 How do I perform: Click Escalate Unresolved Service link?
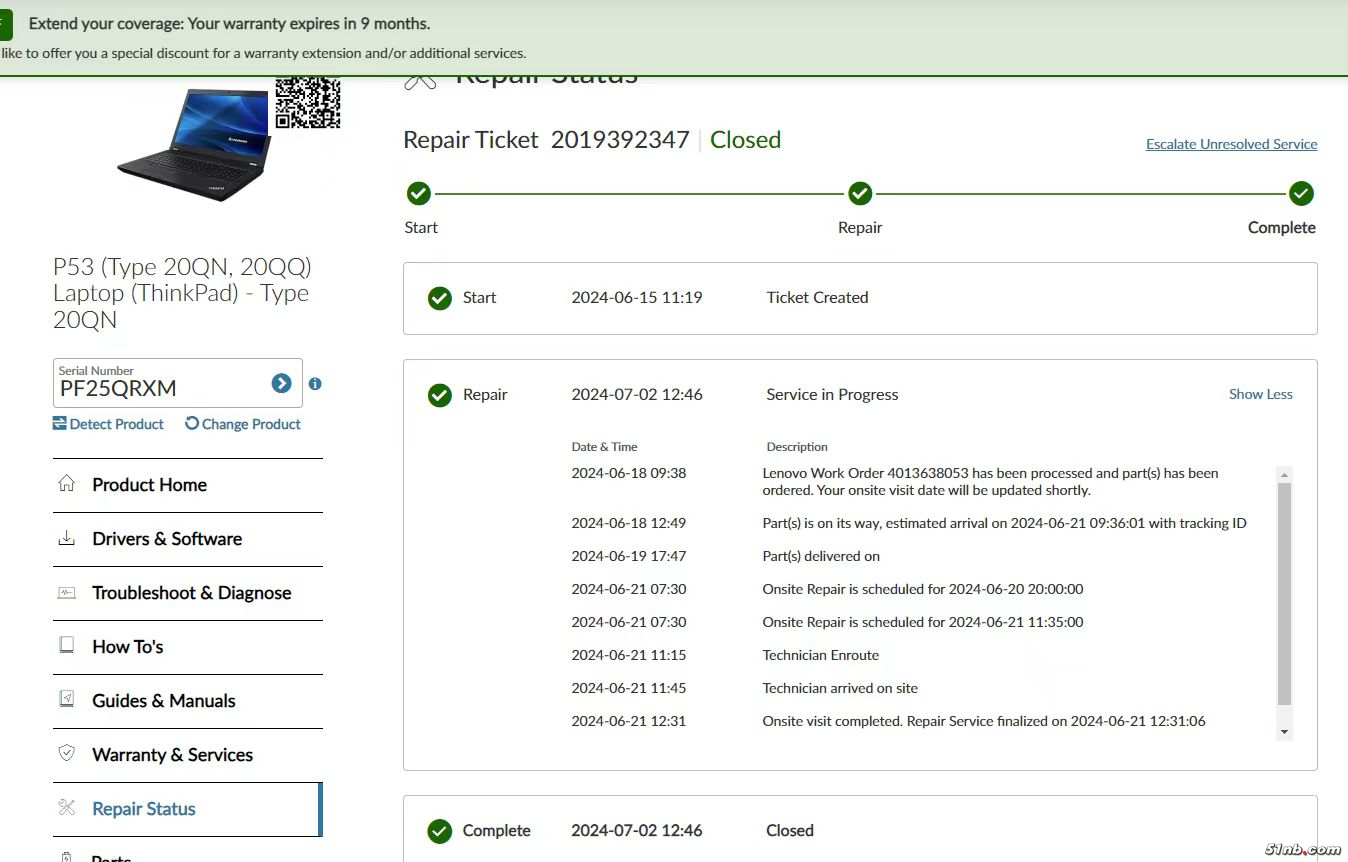click(x=1231, y=144)
